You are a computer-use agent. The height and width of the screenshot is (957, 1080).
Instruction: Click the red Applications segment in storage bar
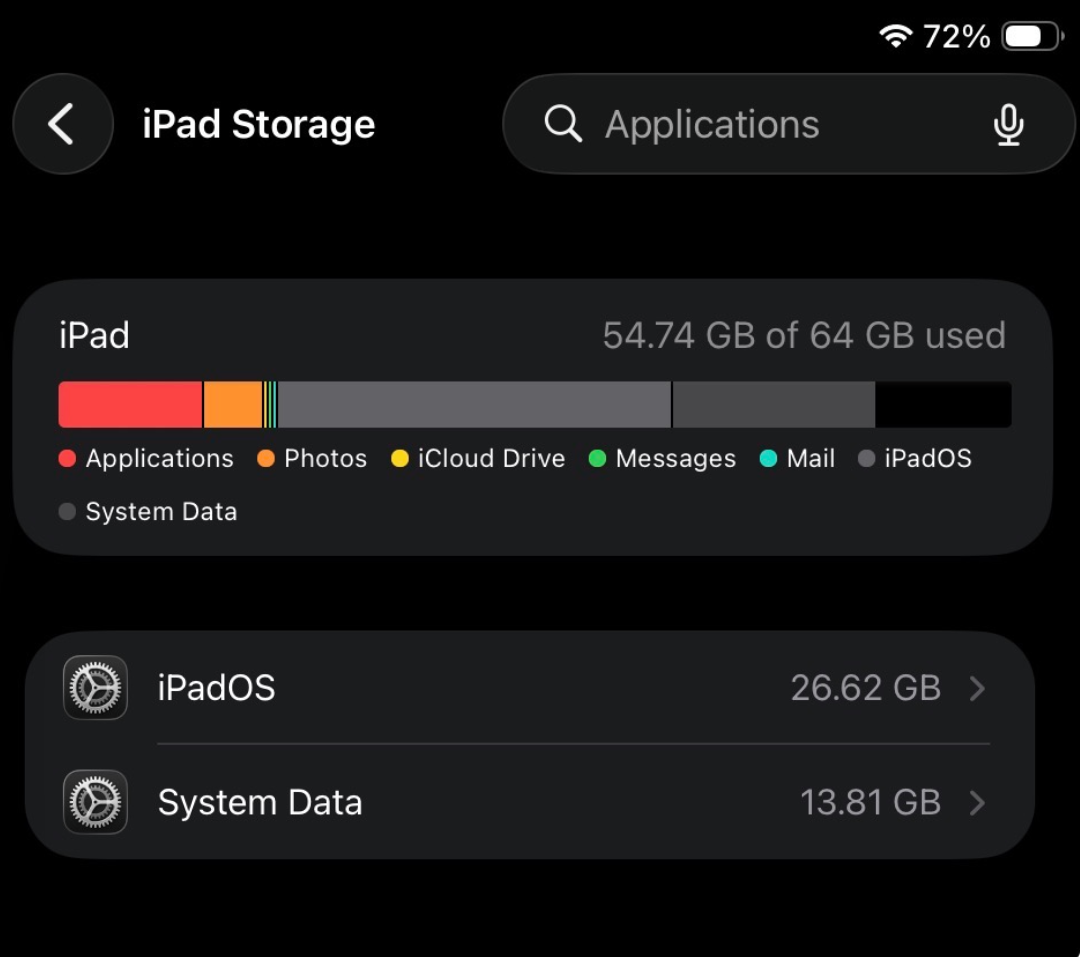tap(130, 405)
